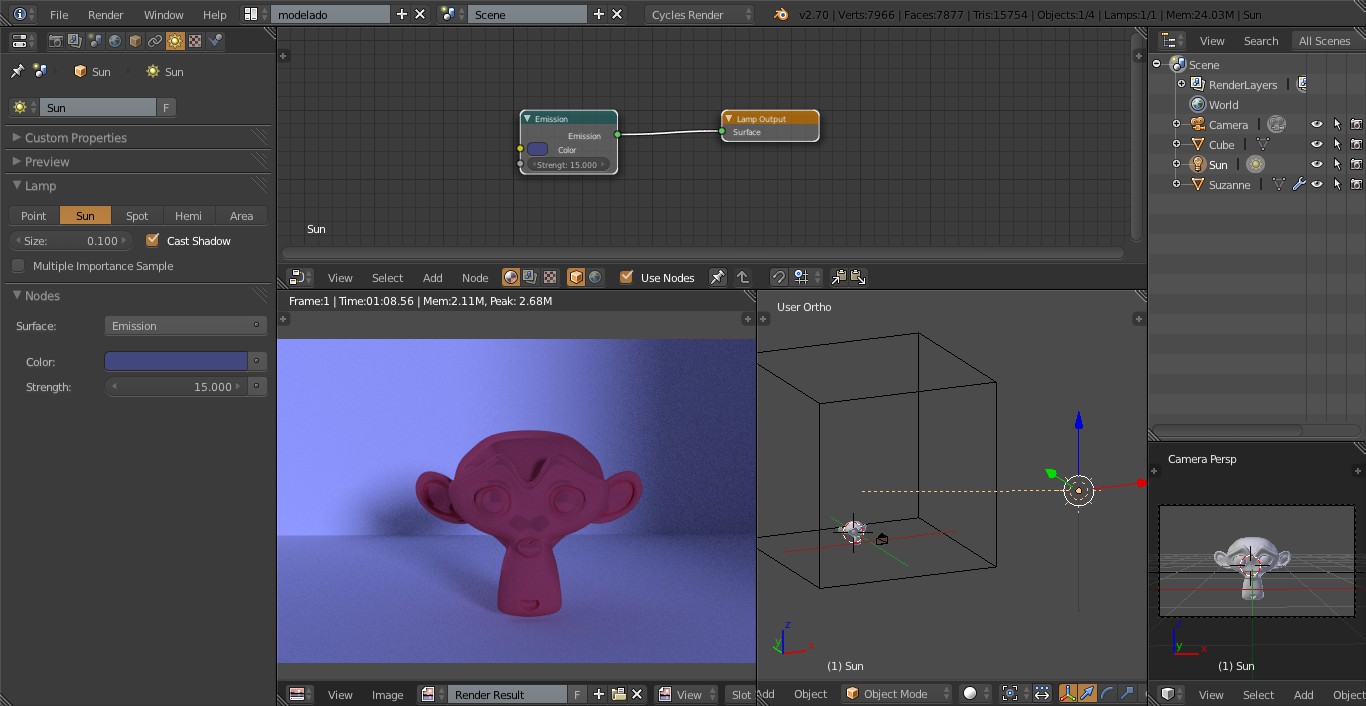Viewport: 1366px width, 706px height.
Task: Open the Lamp data properties tab
Action: [x=175, y=41]
